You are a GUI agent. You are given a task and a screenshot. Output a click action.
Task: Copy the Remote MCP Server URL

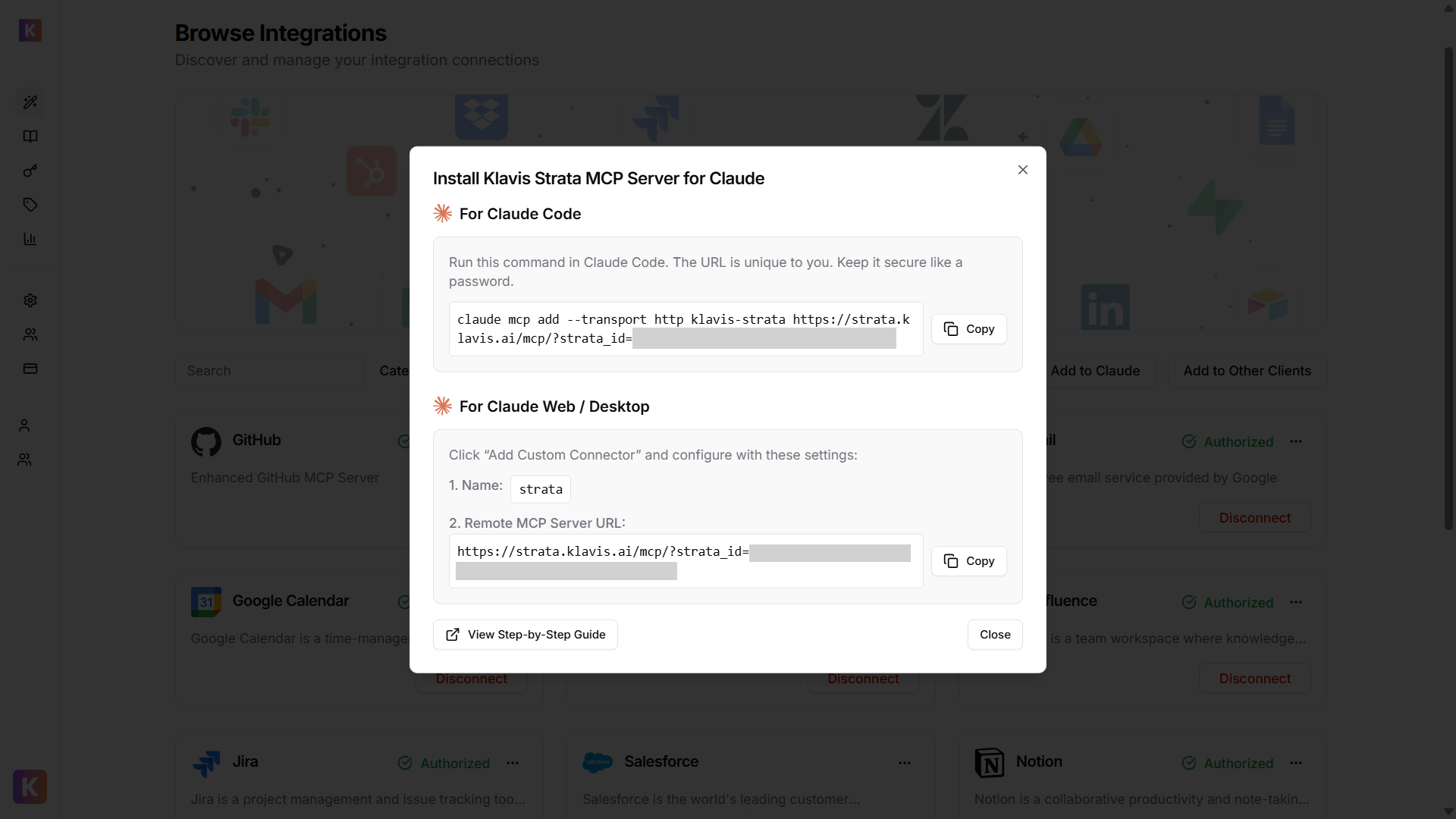tap(968, 561)
